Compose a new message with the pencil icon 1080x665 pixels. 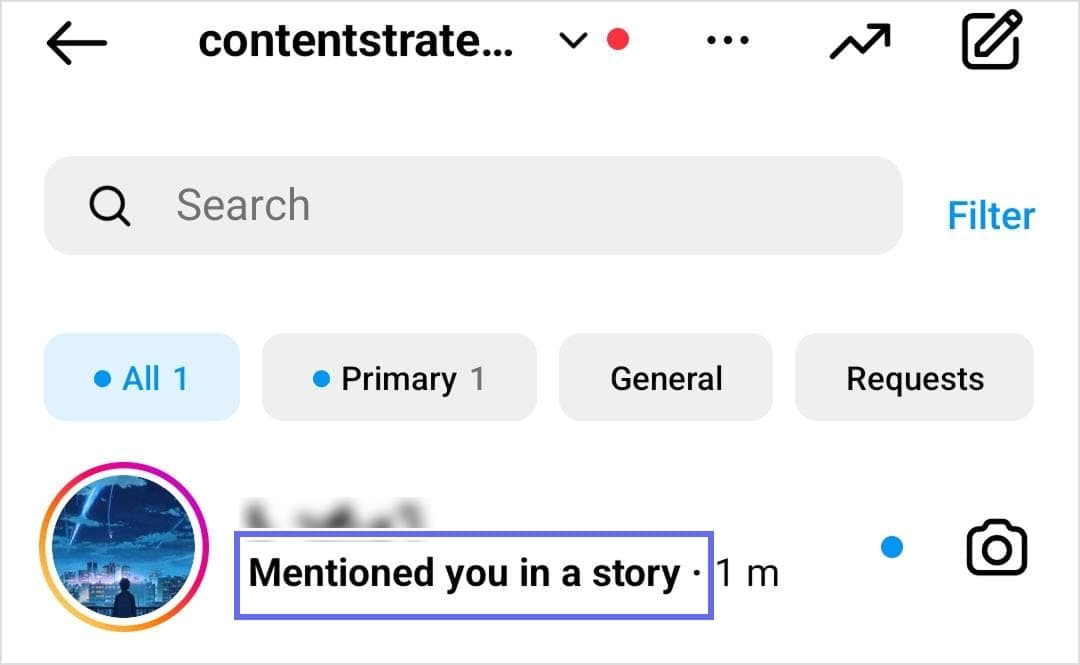click(991, 39)
